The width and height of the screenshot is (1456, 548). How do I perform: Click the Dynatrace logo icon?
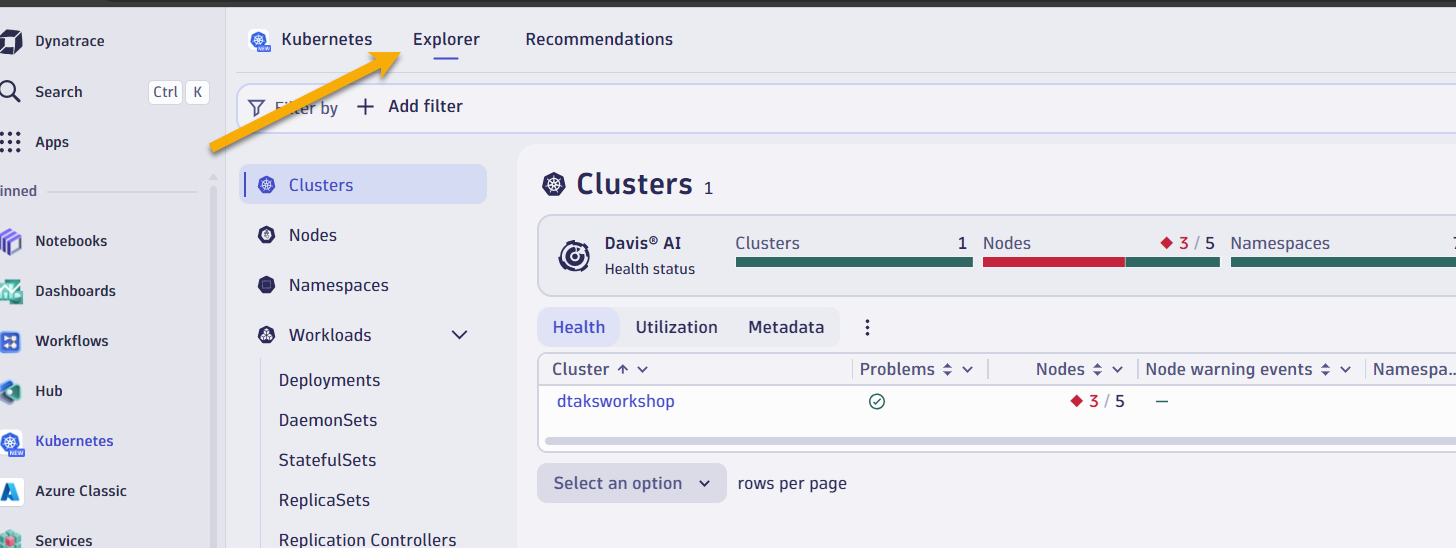[11, 41]
